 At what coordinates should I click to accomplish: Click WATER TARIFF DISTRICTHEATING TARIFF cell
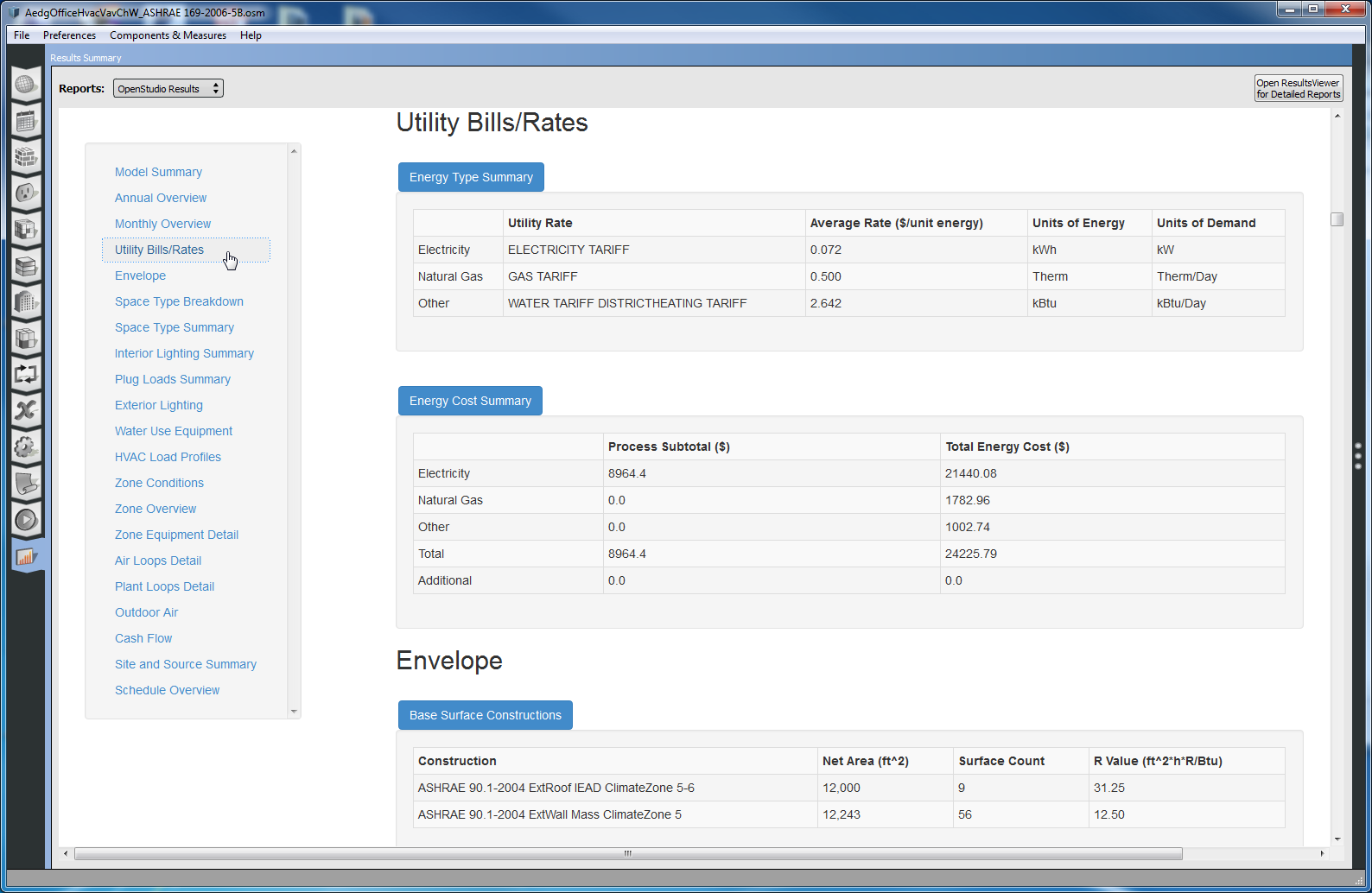(x=654, y=303)
